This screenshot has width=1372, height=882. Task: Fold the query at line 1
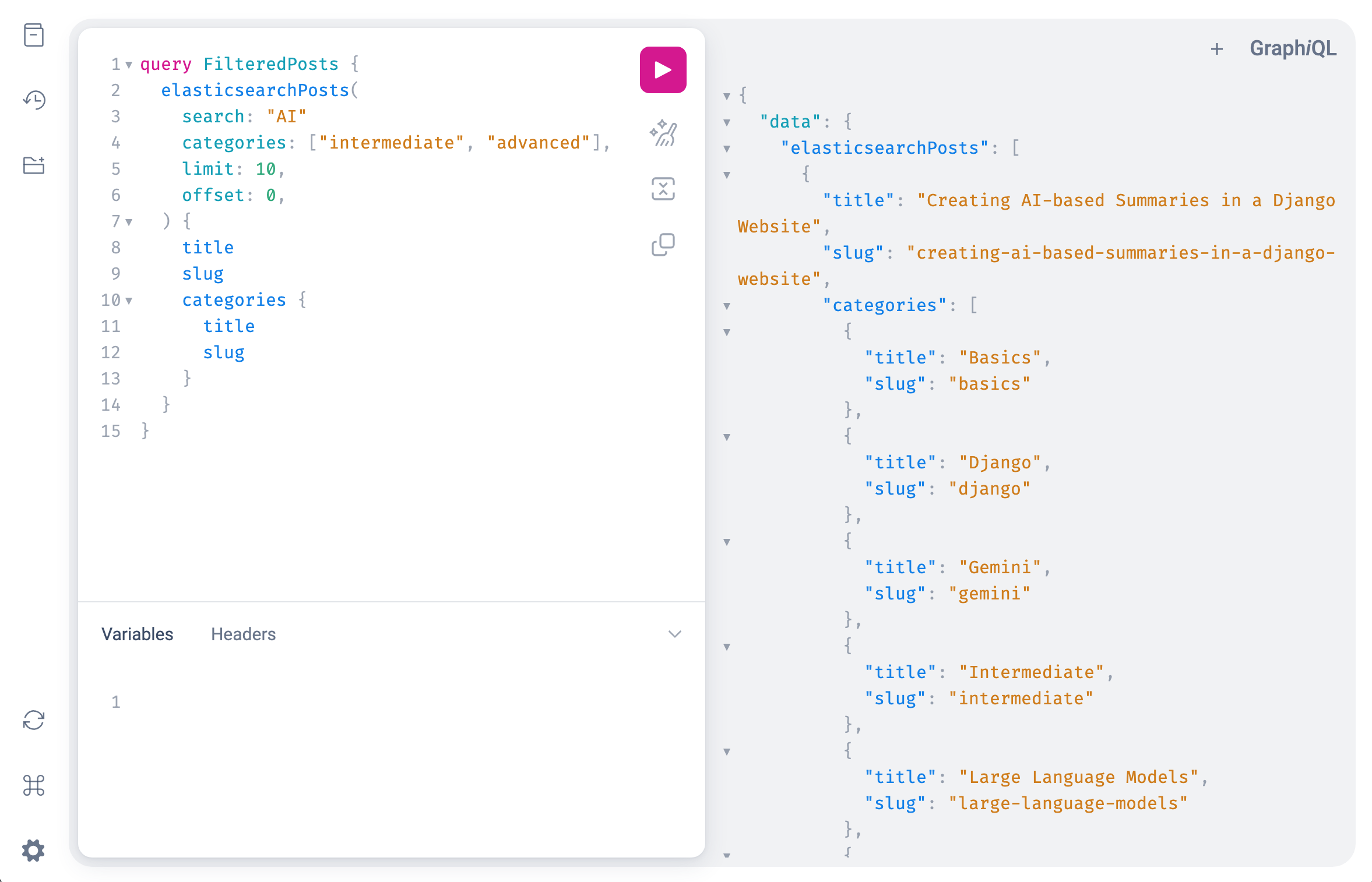(129, 65)
